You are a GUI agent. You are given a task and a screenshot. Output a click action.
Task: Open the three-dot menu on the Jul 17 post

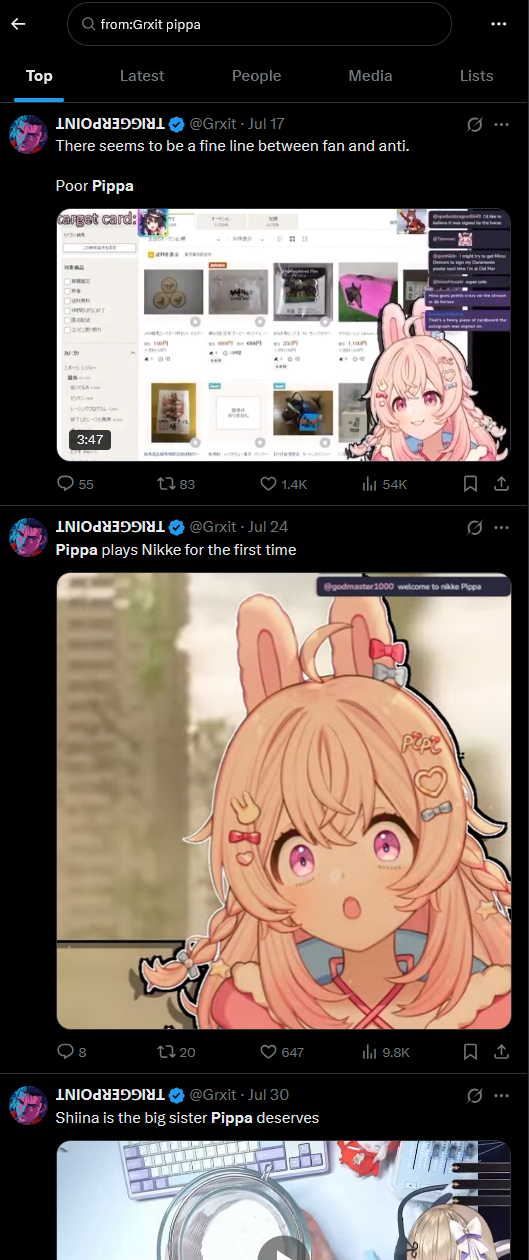point(502,124)
